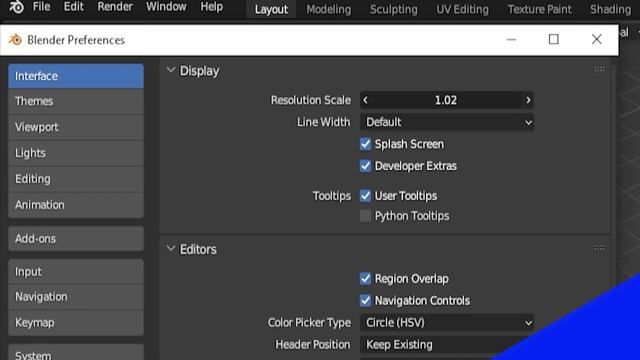The width and height of the screenshot is (640, 360).
Task: Minimize the Blender Preferences window
Action: 511,40
